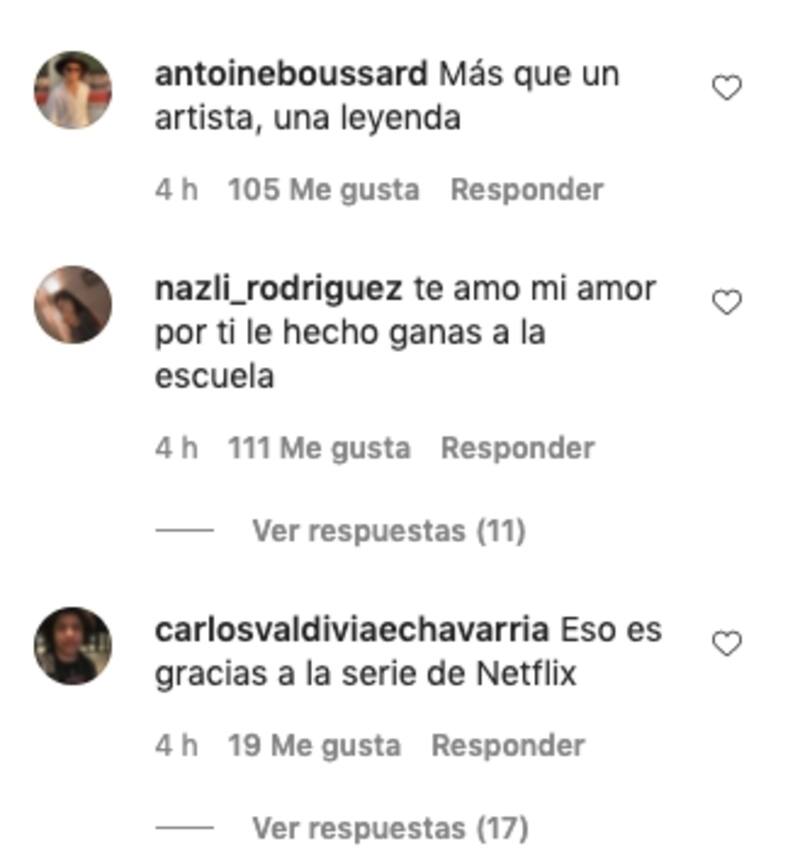Screen dimensions: 800x868
Task: Click Responder under the Netflix comment
Action: coord(508,746)
